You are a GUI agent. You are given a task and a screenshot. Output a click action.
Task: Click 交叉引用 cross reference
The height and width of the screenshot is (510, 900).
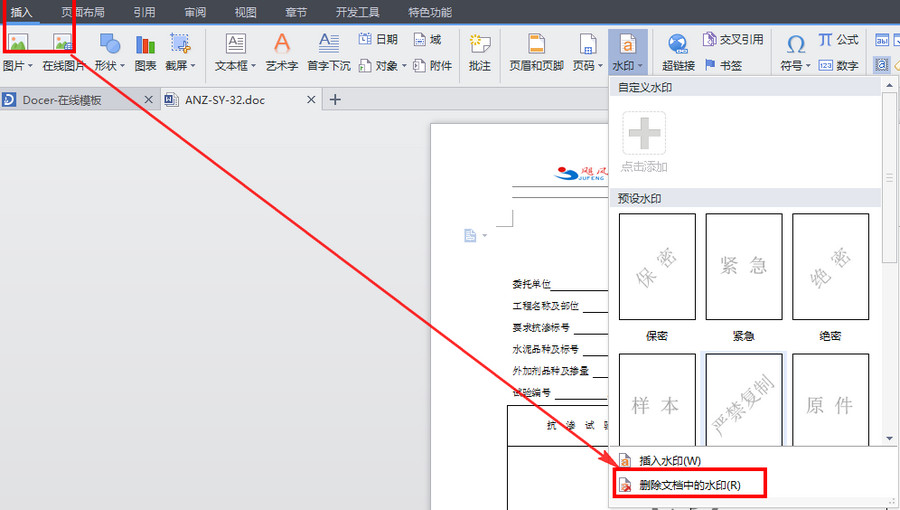click(733, 39)
